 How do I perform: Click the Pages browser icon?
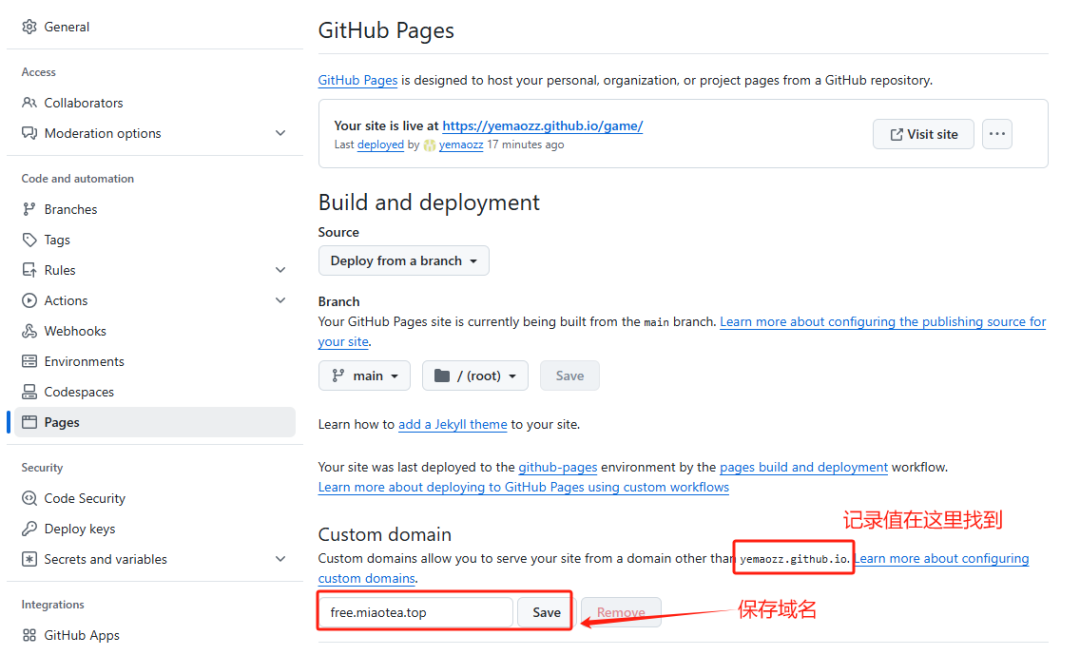(29, 422)
